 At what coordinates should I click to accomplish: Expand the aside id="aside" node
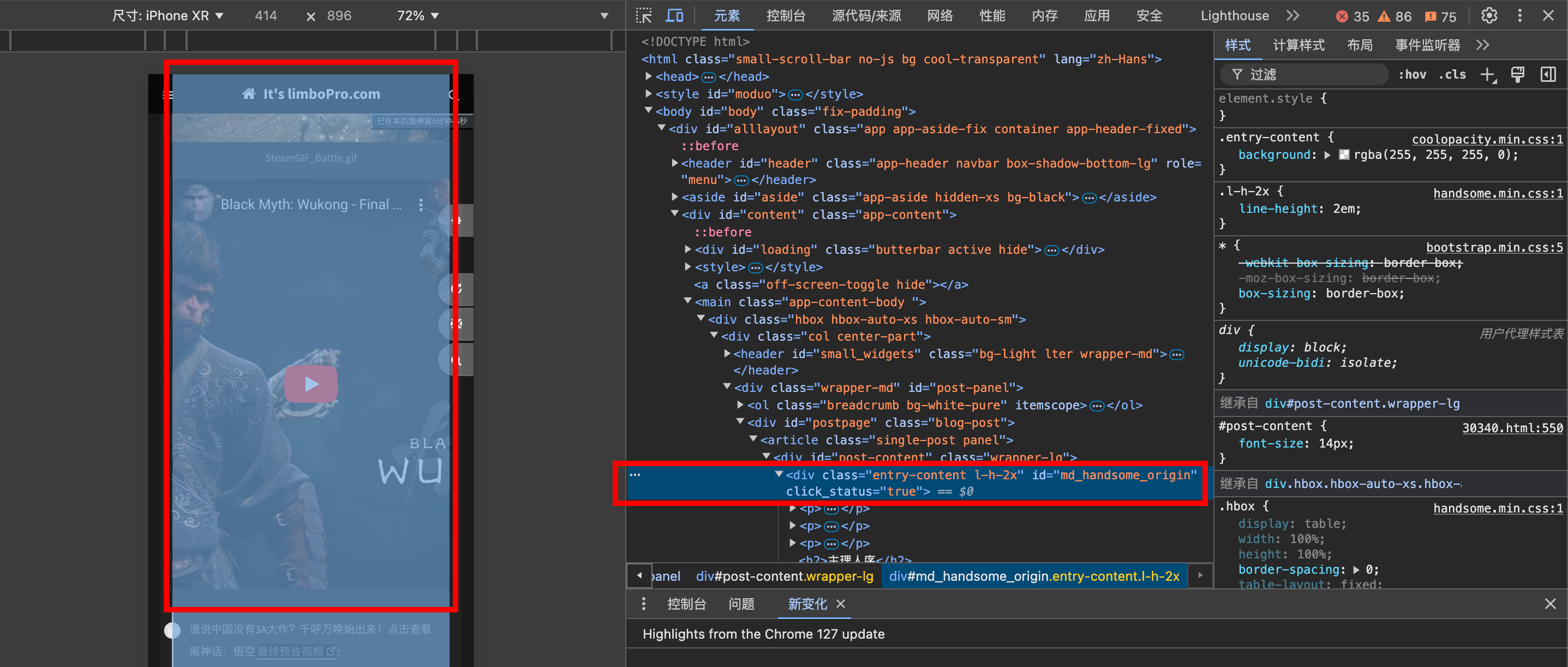pos(674,196)
